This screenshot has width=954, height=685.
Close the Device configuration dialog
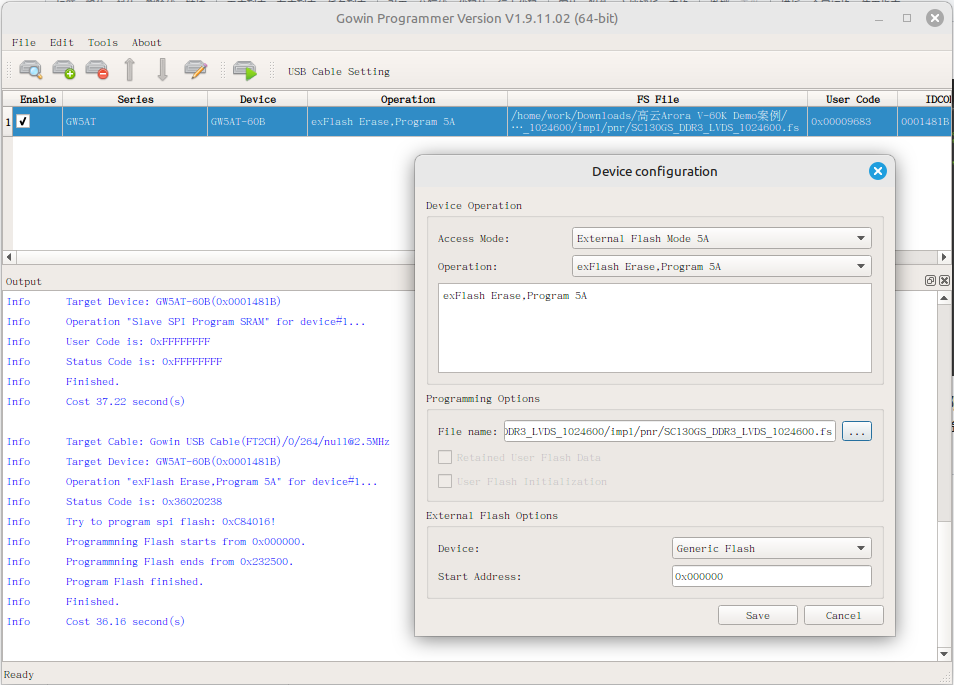coord(877,171)
